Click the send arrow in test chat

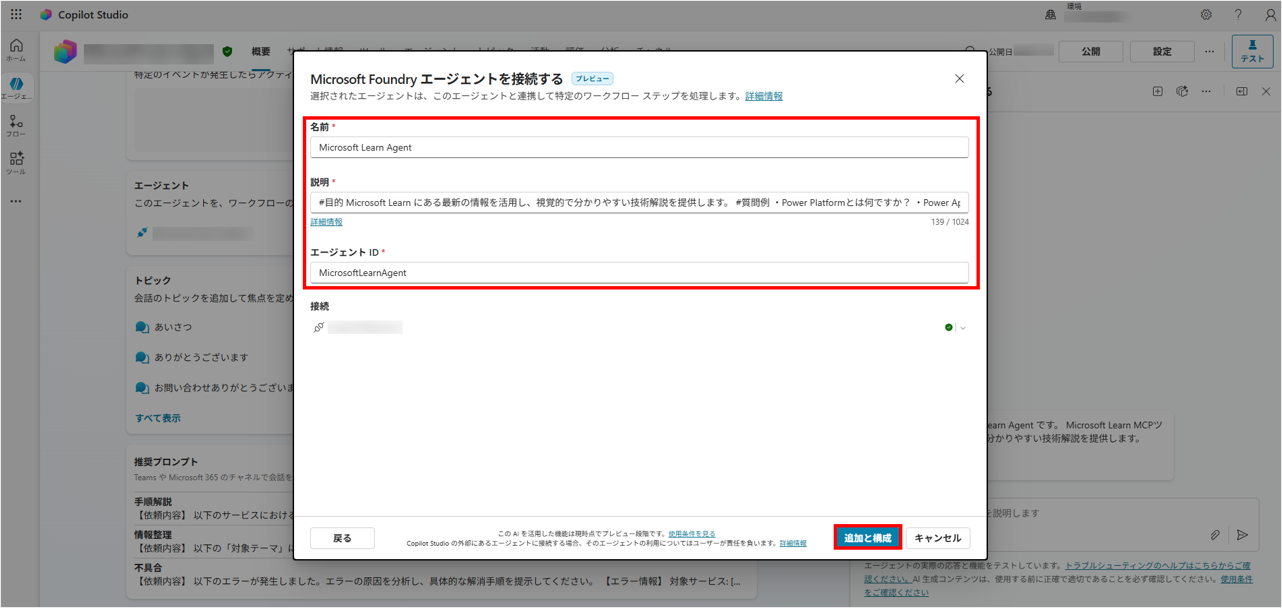click(x=1243, y=536)
